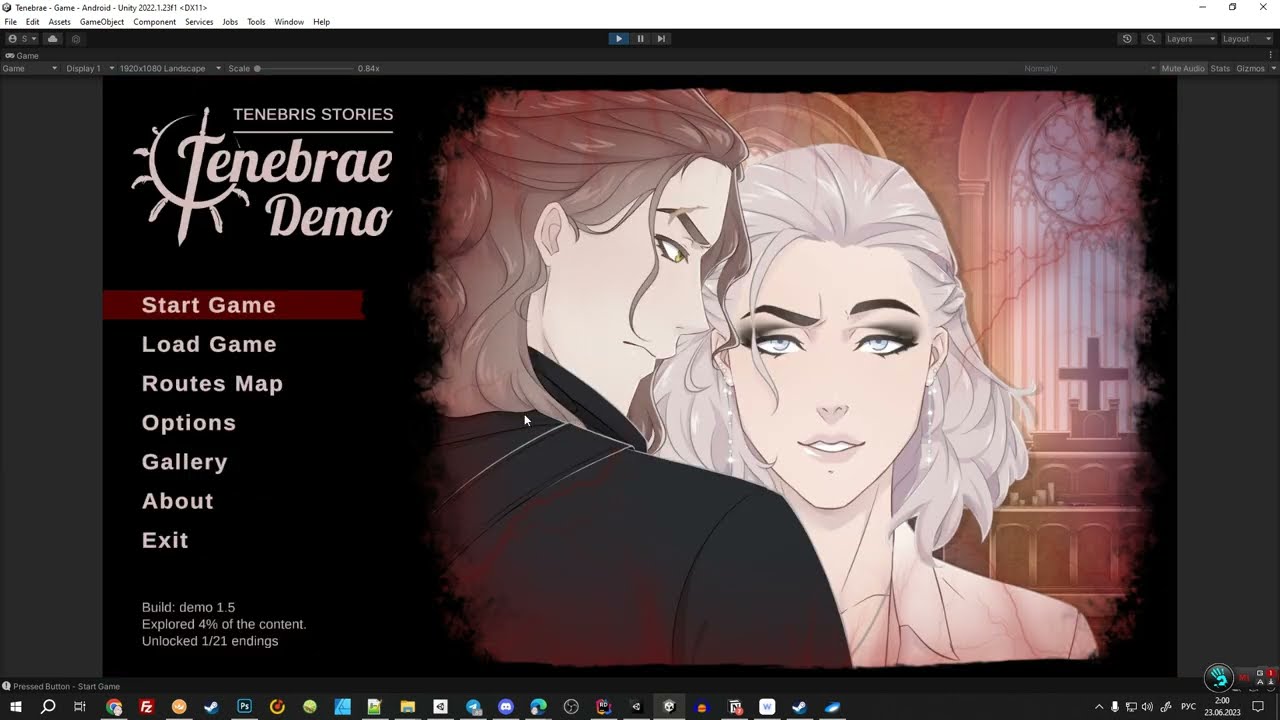Screen dimensions: 1280x720
Task: Open Photoshop from the taskbar
Action: pyautogui.click(x=244, y=707)
